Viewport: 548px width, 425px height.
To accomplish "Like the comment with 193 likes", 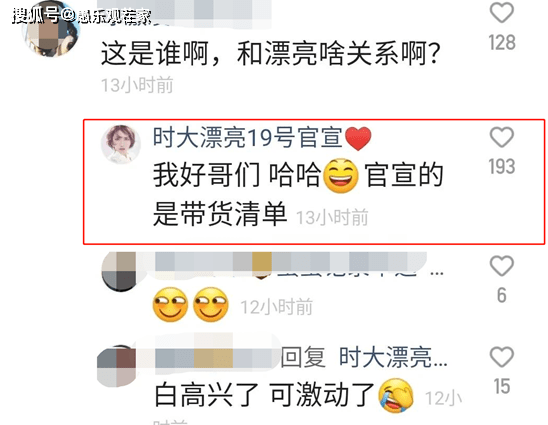I will (502, 137).
